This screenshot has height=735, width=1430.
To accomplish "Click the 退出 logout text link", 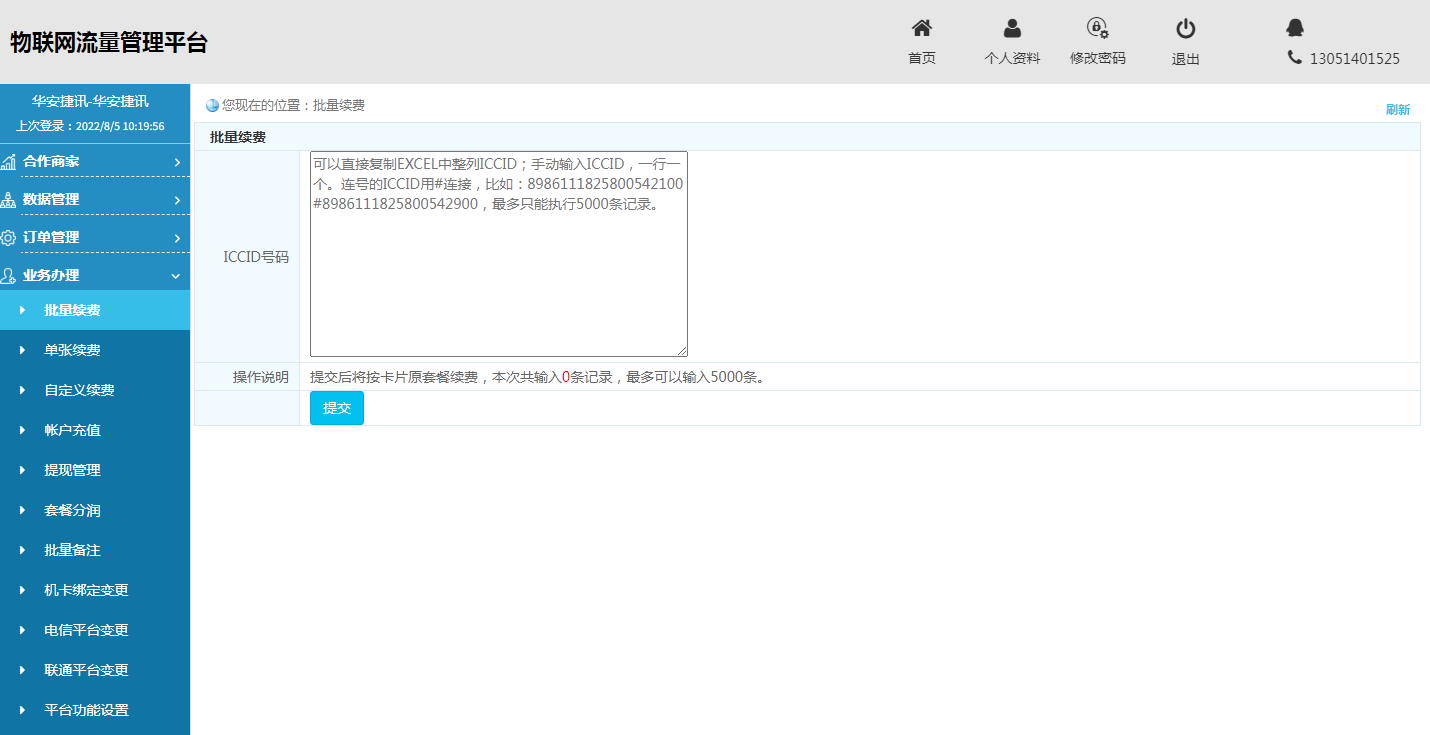I will 1186,59.
